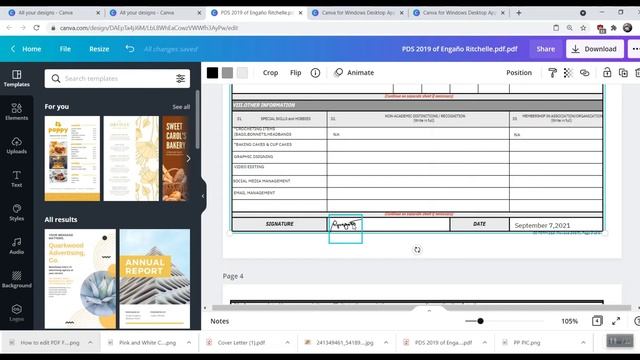
Task: Click the browser address bar URL
Action: [149, 28]
